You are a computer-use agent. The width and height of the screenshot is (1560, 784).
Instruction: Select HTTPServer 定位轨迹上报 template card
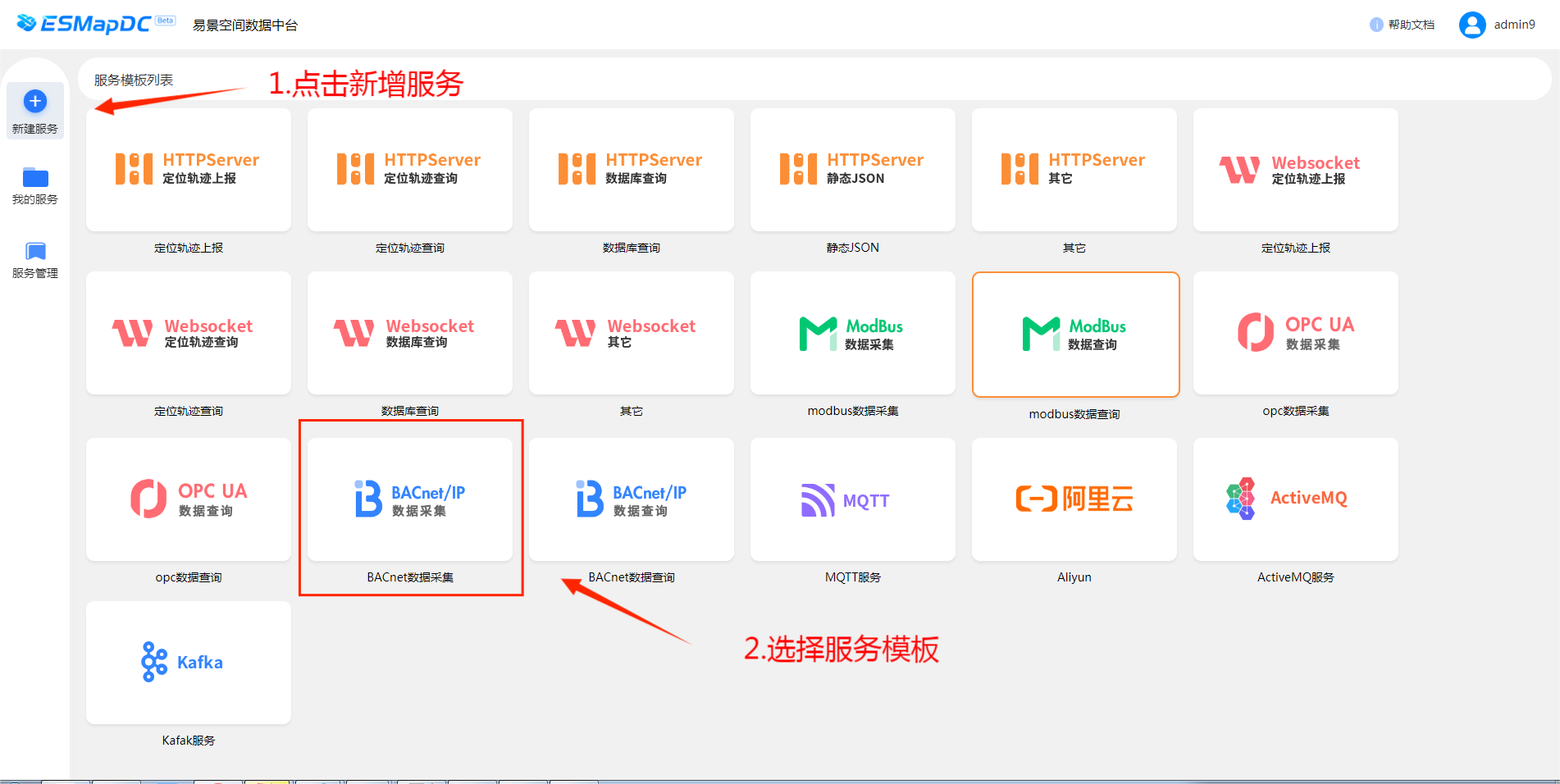coord(189,170)
